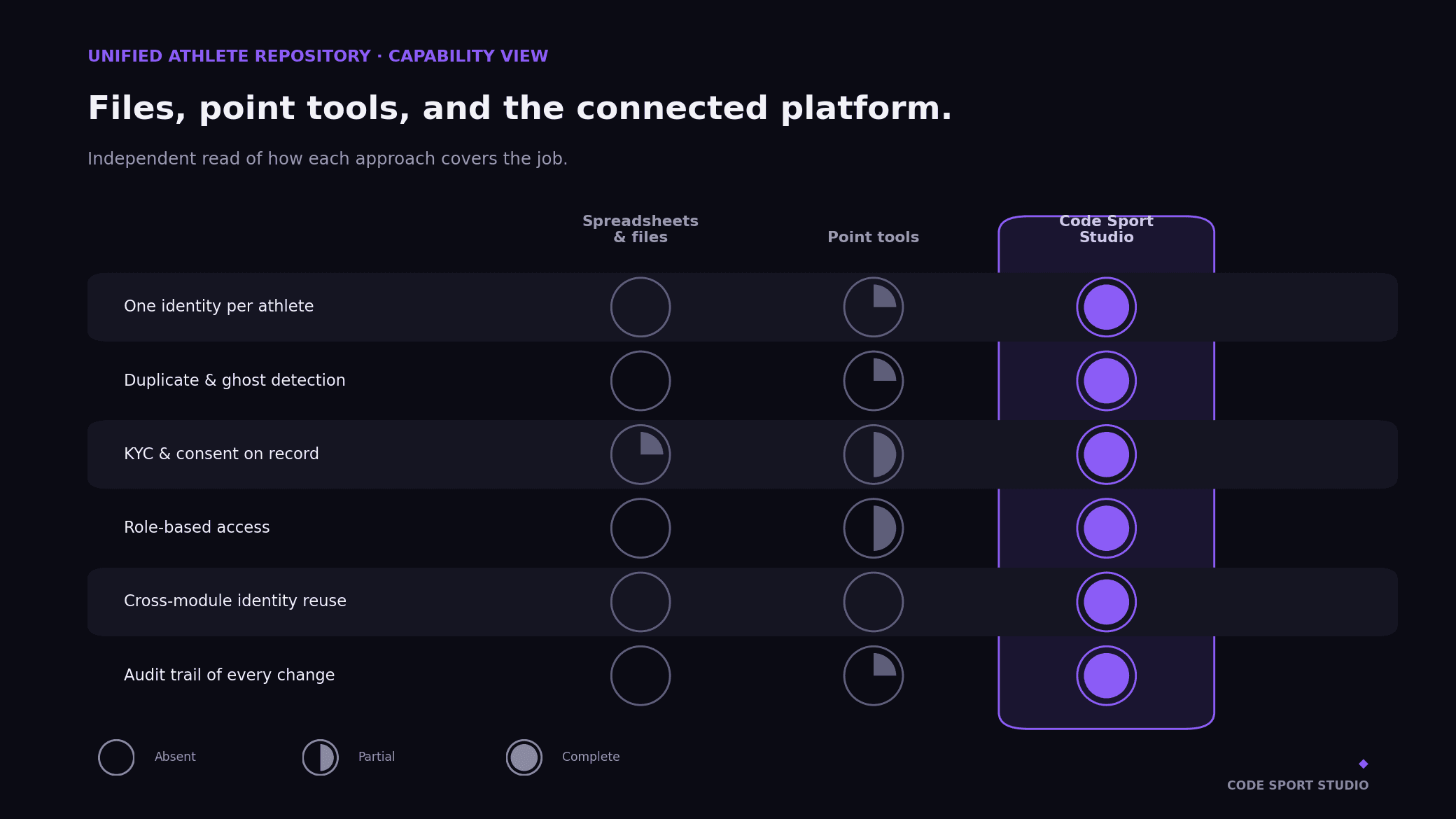Select the Point tools half icon for KYC & consent
This screenshot has width=1456, height=819.
click(874, 454)
